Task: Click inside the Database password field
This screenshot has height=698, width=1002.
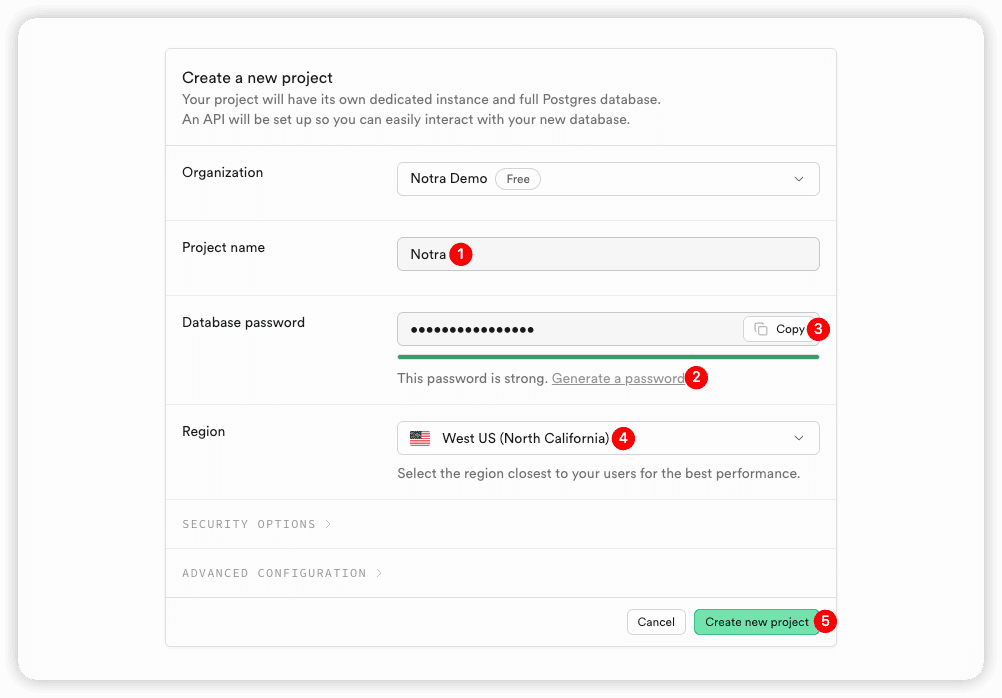Action: click(570, 329)
